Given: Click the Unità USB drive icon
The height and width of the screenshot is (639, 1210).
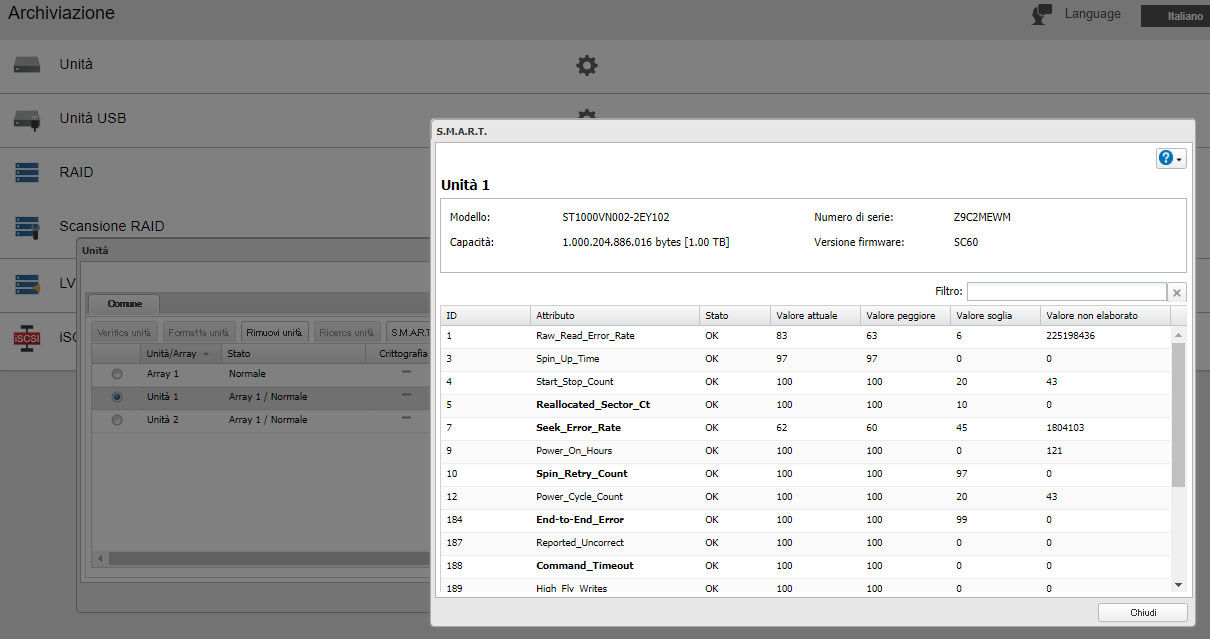Looking at the screenshot, I should click(27, 120).
